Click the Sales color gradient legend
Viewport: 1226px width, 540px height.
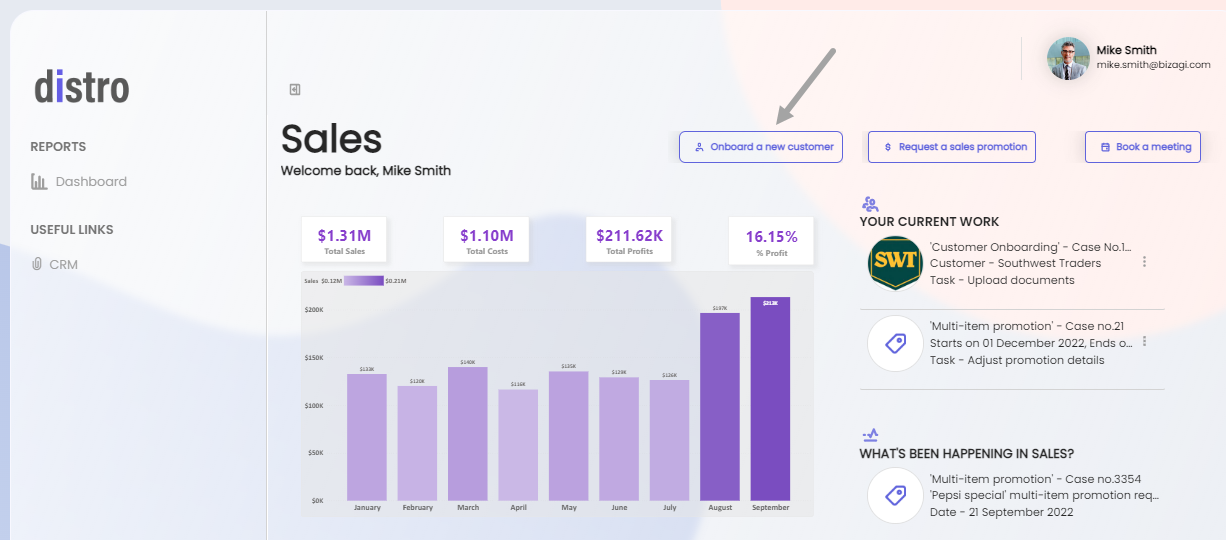tap(363, 282)
